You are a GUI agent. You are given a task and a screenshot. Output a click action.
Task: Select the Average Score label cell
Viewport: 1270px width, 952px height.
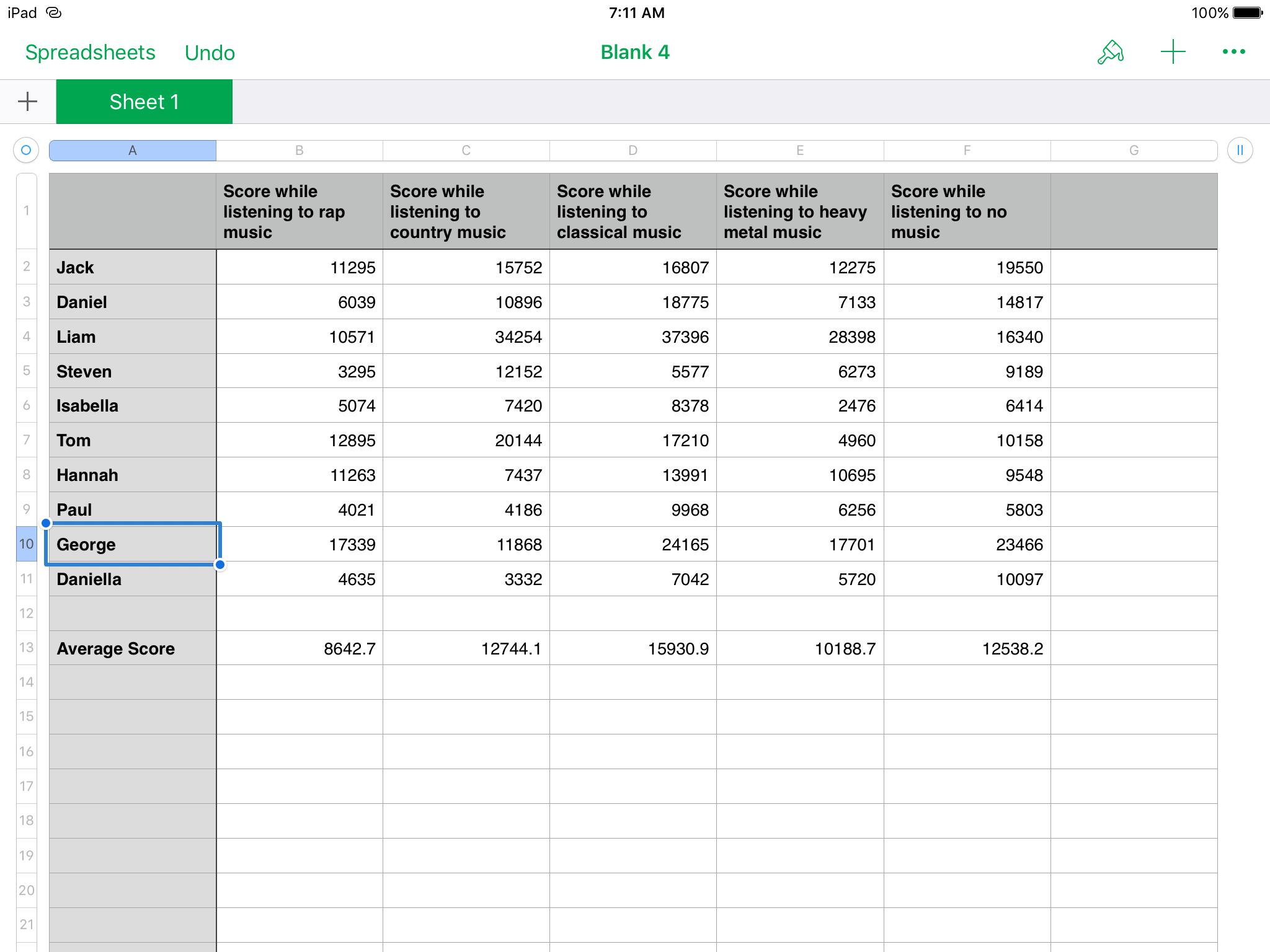coord(132,648)
